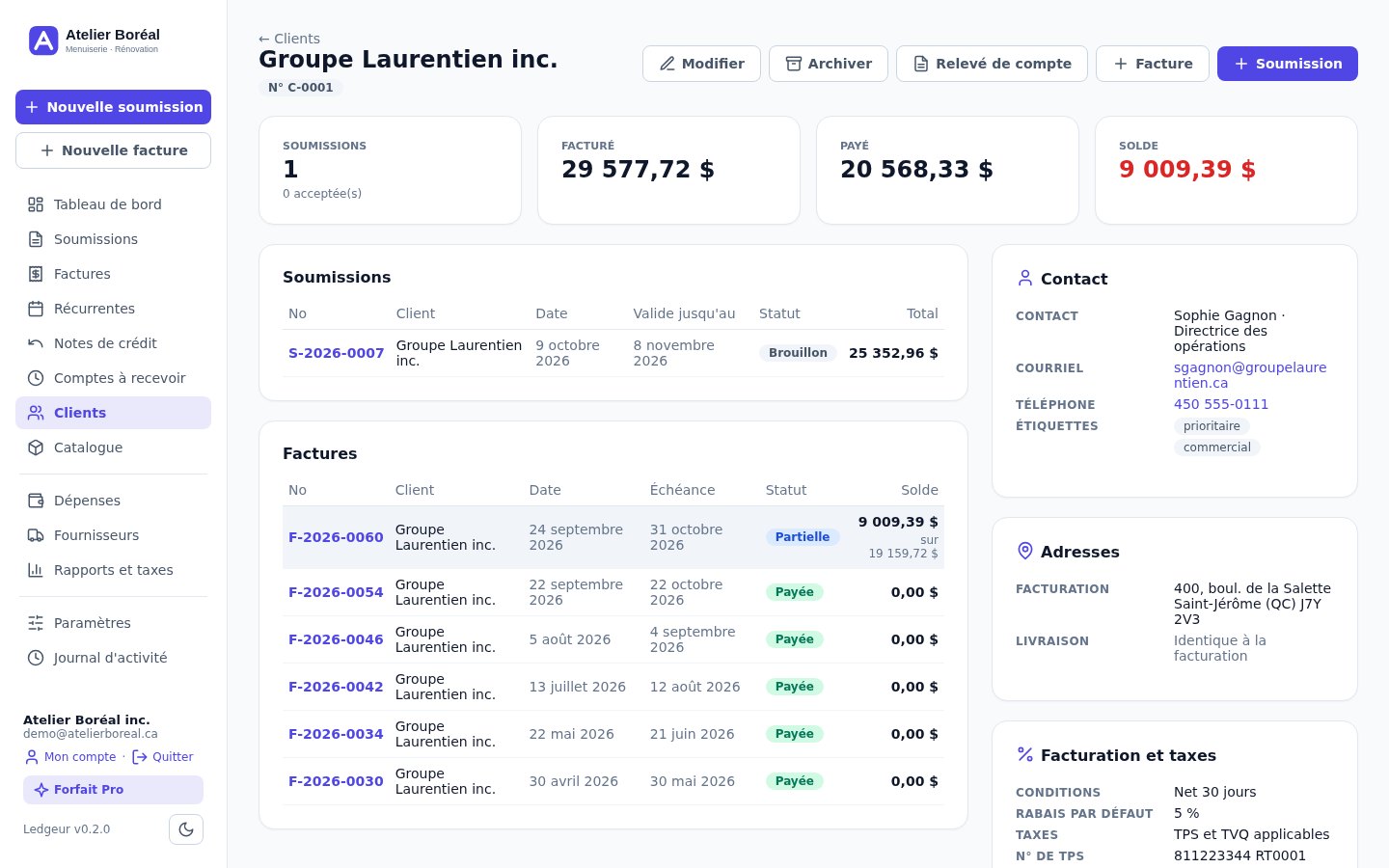
Task: Go back to Clients list
Action: pos(289,39)
